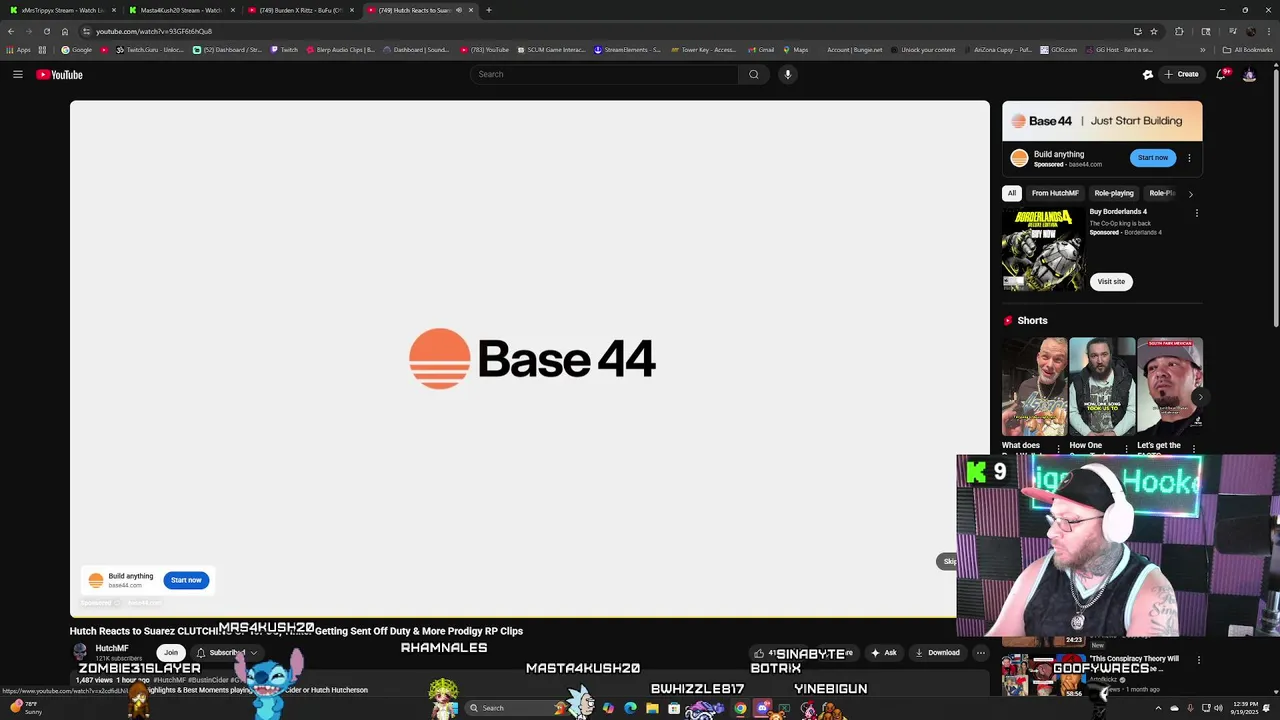Open the YouTube account avatar menu
The image size is (1280, 720).
pyautogui.click(x=1249, y=74)
